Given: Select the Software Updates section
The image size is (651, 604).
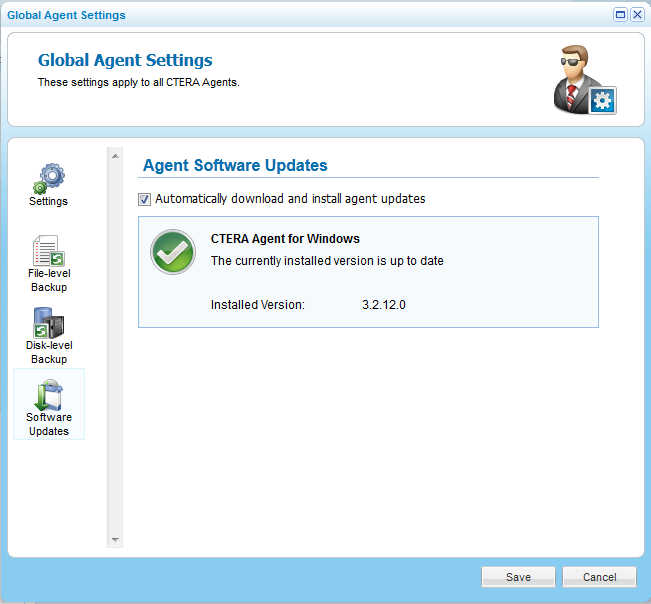Looking at the screenshot, I should 49,404.
